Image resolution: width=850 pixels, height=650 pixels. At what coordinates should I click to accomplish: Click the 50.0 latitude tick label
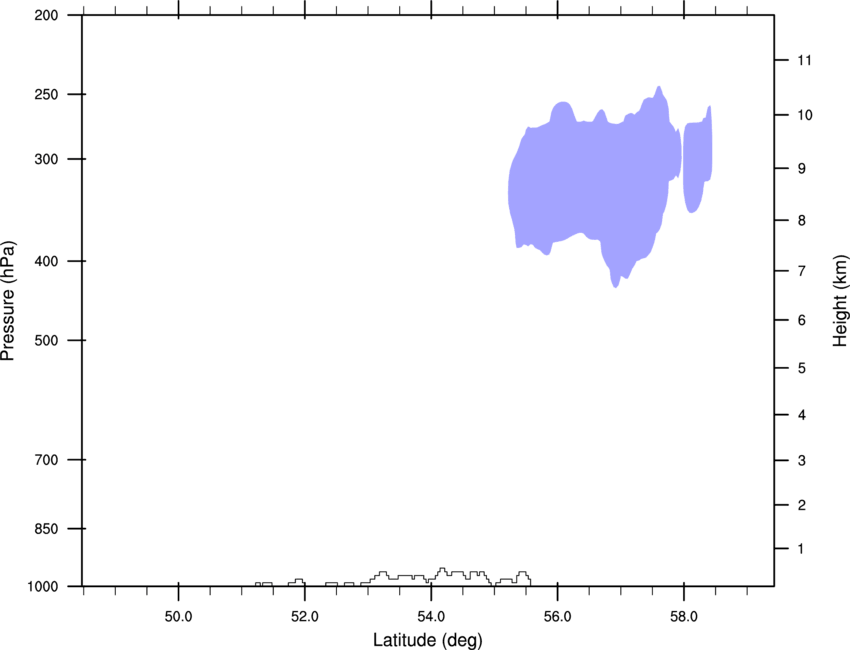[178, 617]
